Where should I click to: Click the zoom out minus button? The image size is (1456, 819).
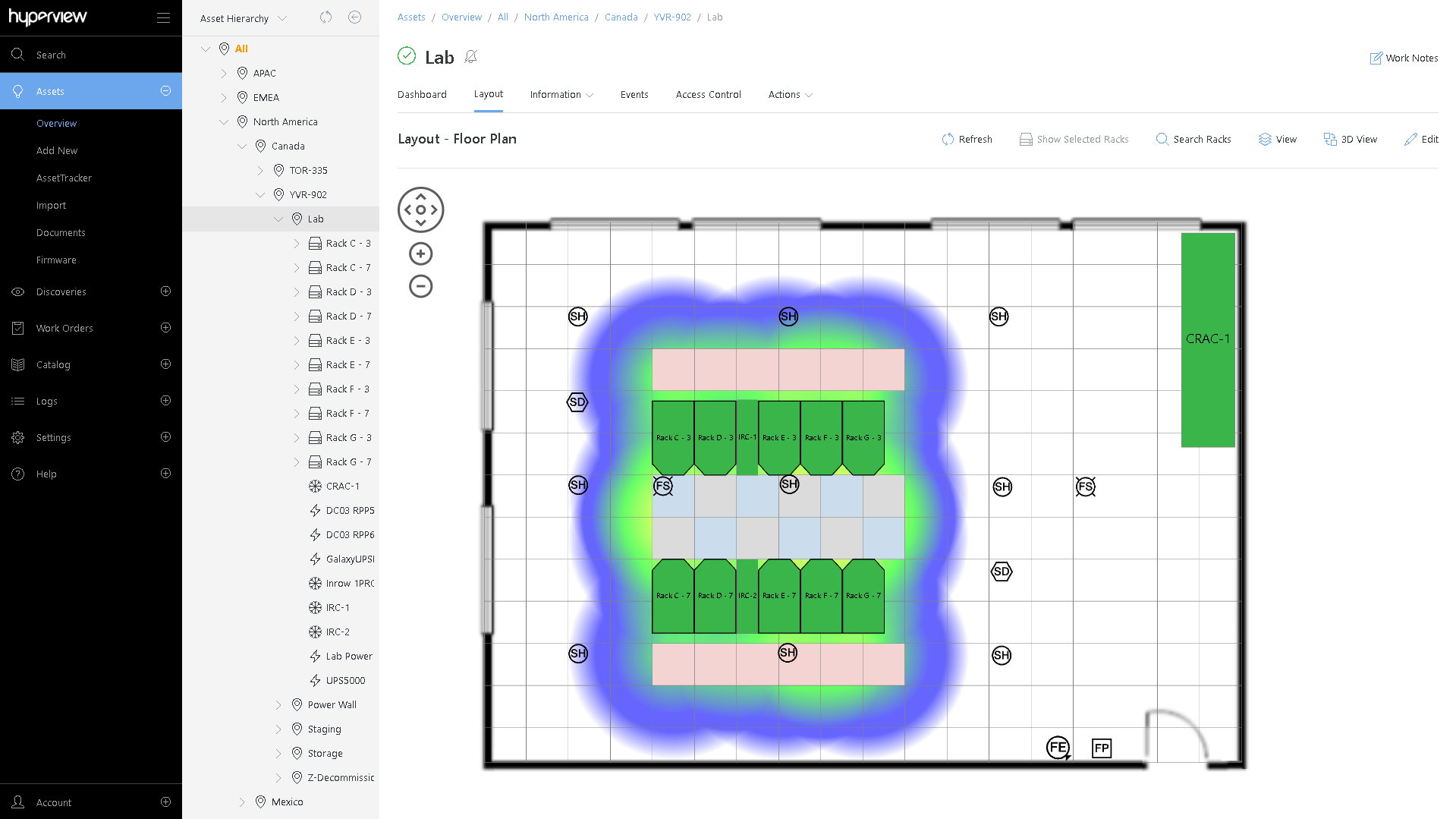coord(420,286)
